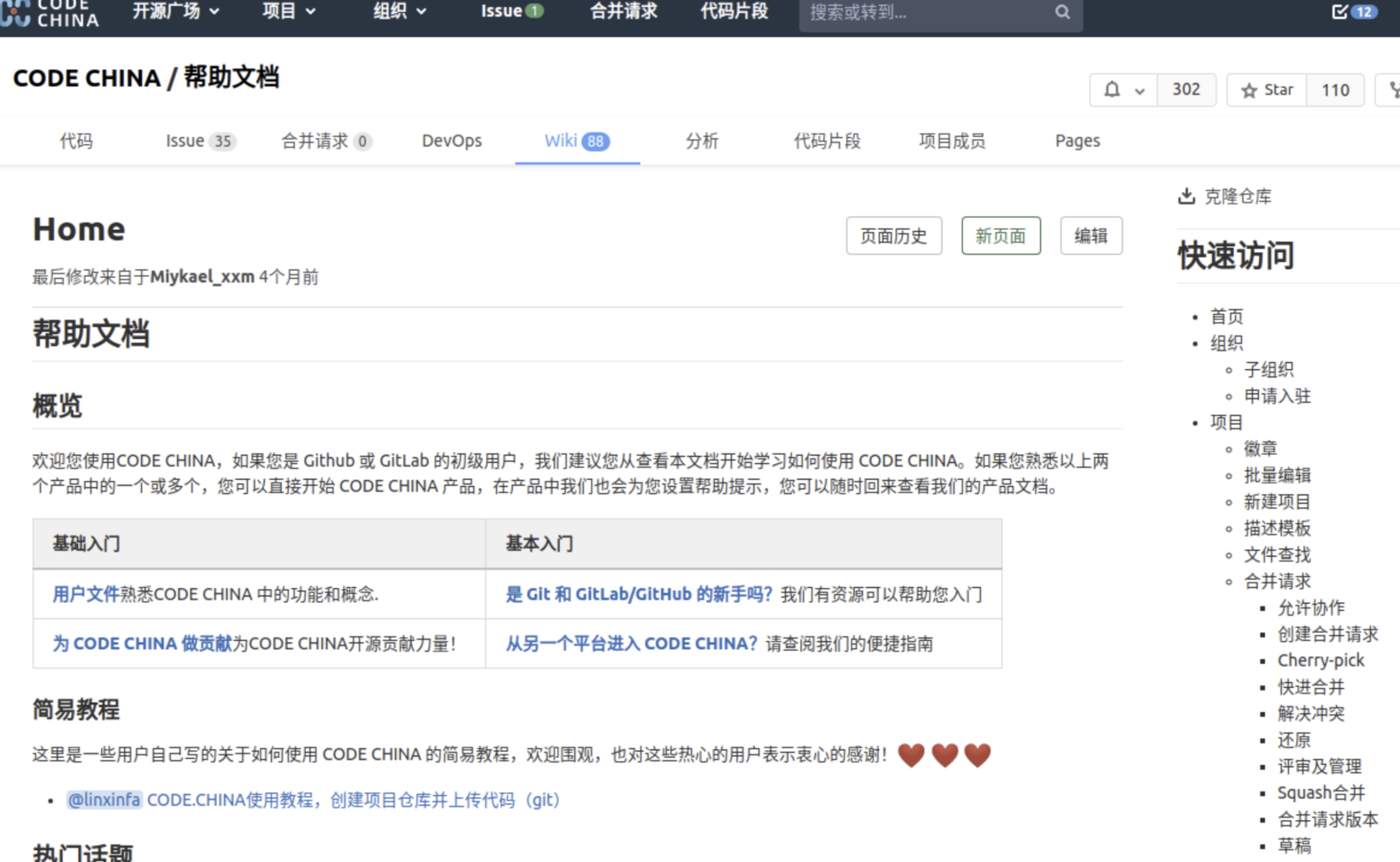1400x862 pixels.
Task: Expand the 开源广场 dropdown menu
Action: pyautogui.click(x=175, y=12)
